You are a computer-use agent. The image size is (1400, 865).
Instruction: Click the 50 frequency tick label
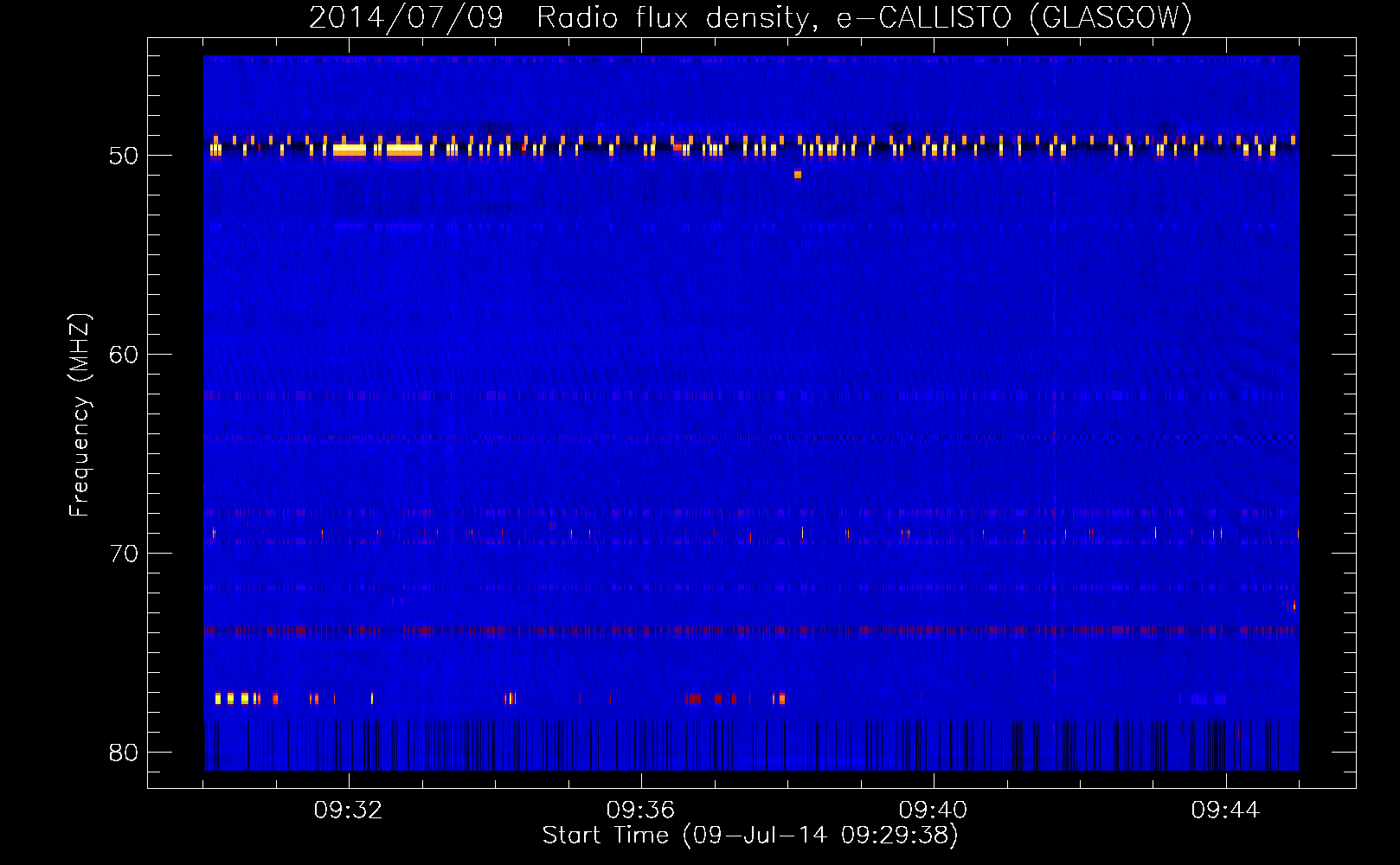coord(124,156)
